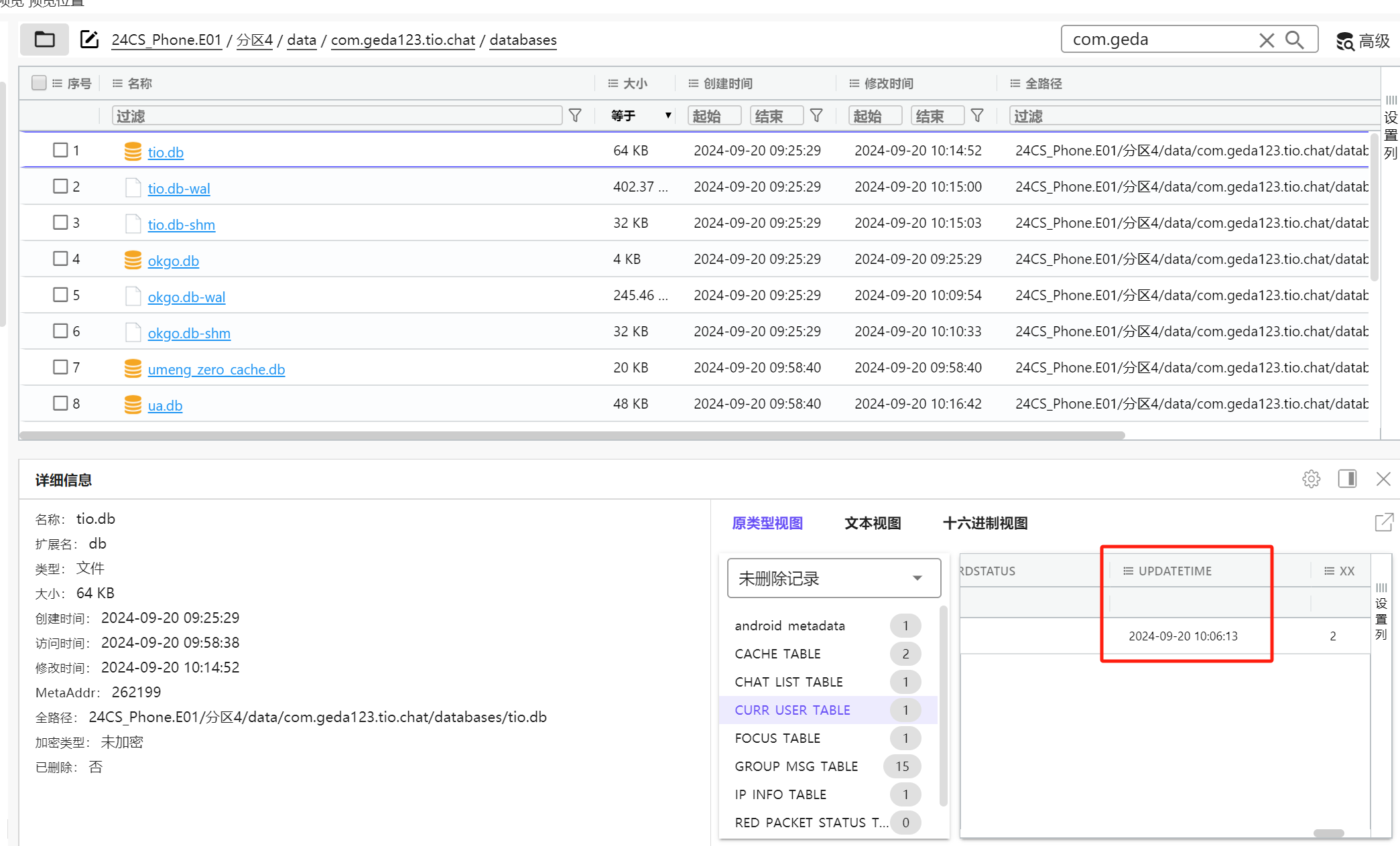Check the box for okgo.db row
Viewport: 1400px width, 846px height.
60,259
